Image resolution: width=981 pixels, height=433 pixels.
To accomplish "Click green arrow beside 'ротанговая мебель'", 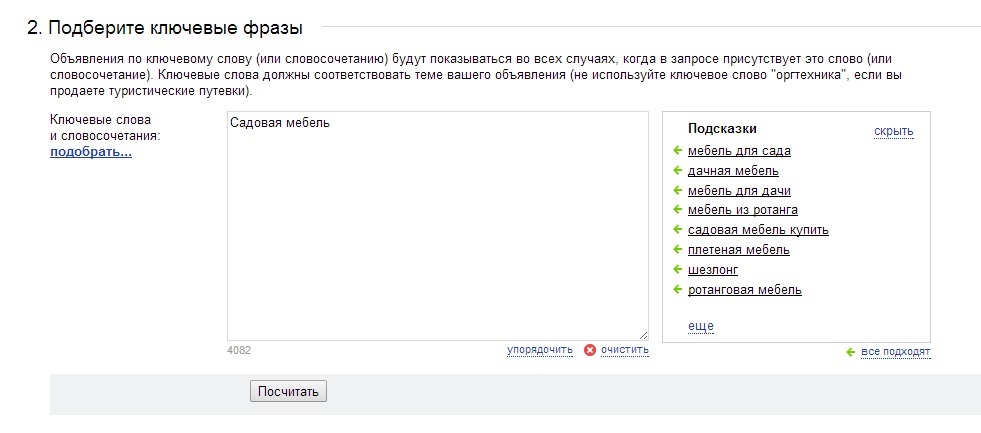I will coord(677,290).
